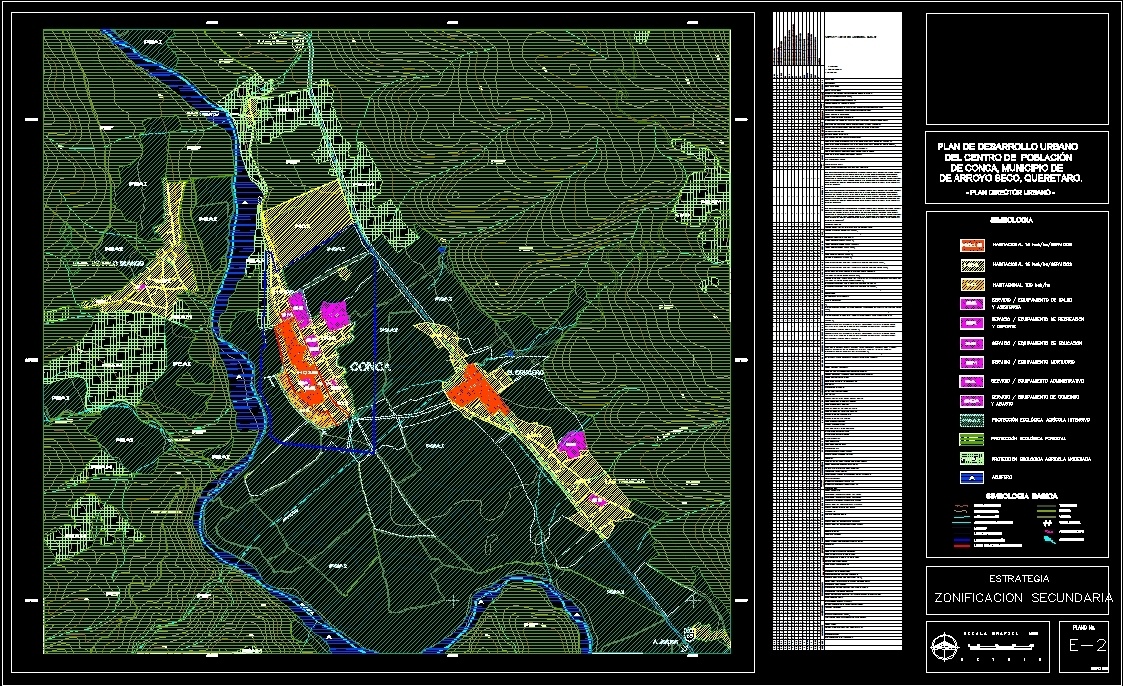Click the Equipamiento de Salud y Asistencia symbol
Image resolution: width=1123 pixels, height=686 pixels.
(971, 303)
